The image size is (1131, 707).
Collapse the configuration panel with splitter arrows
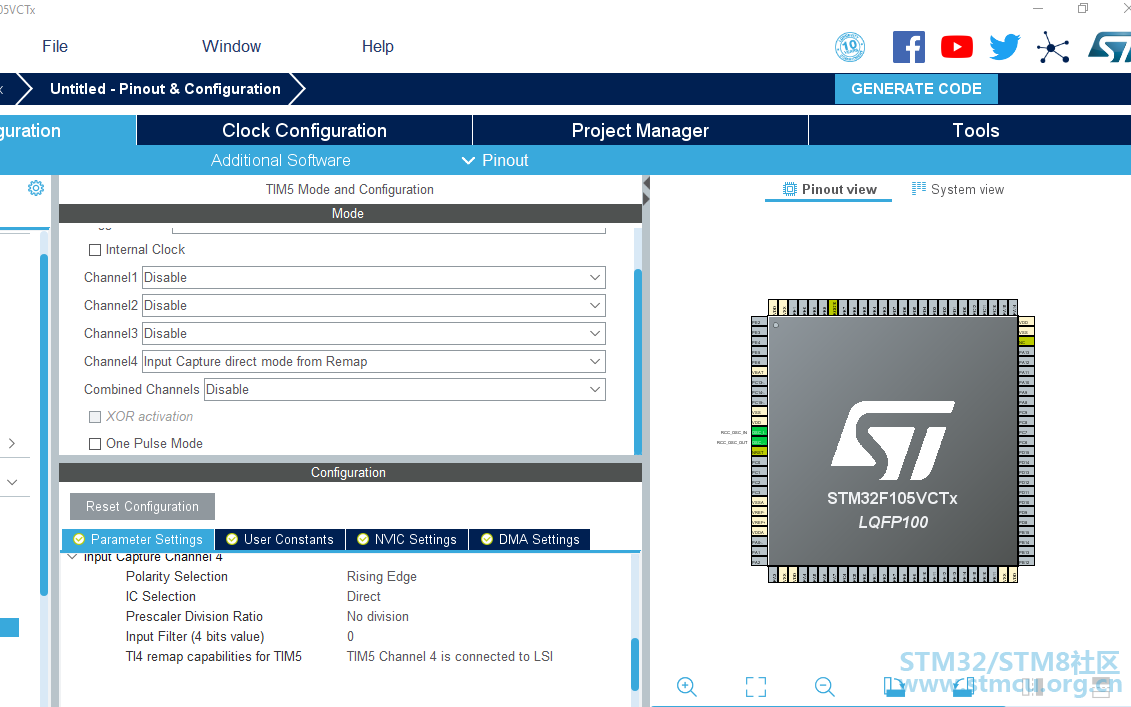[x=646, y=190]
